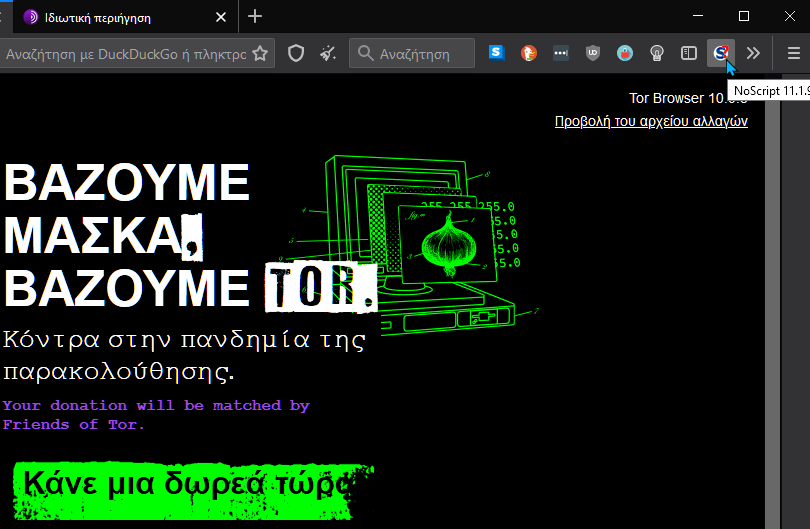
Task: Open the security level shield icon
Action: click(x=295, y=53)
